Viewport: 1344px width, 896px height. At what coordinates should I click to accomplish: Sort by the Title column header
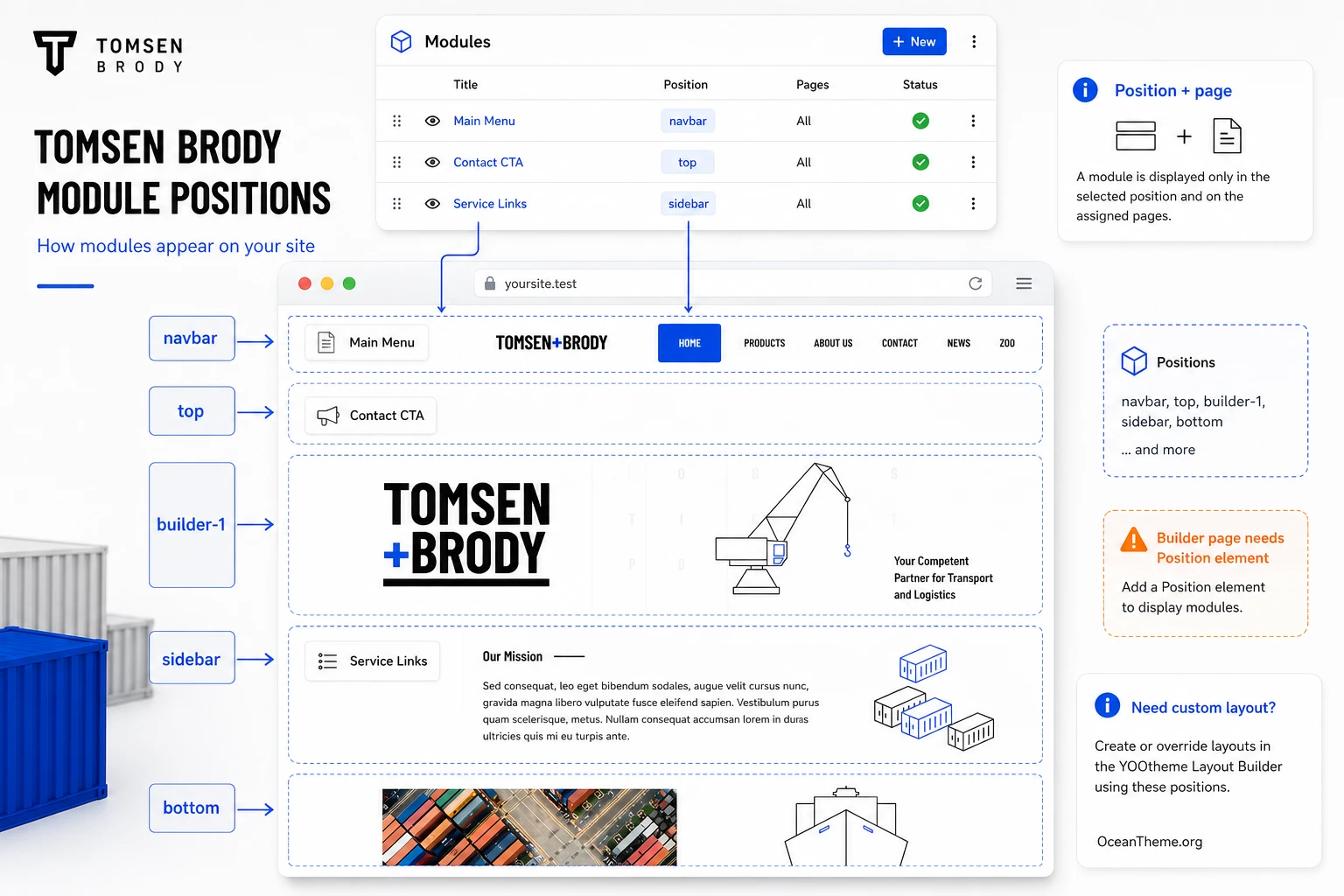click(x=465, y=84)
